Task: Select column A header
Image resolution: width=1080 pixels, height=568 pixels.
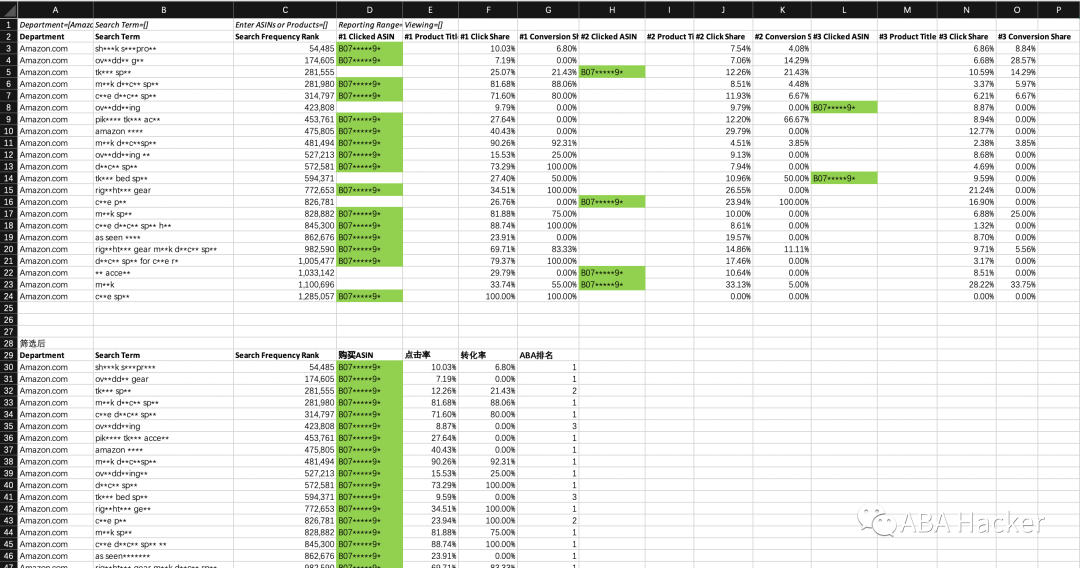Action: [55, 10]
